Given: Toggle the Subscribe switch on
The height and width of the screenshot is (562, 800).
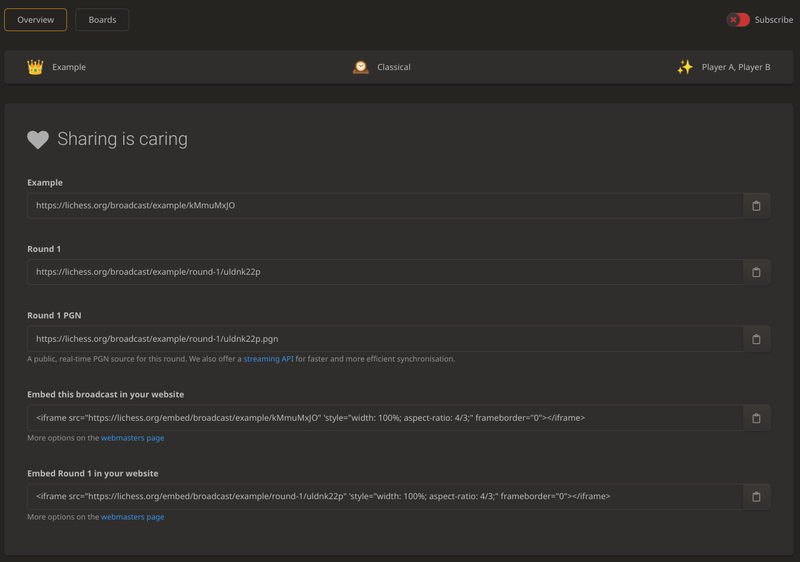Looking at the screenshot, I should click(738, 20).
